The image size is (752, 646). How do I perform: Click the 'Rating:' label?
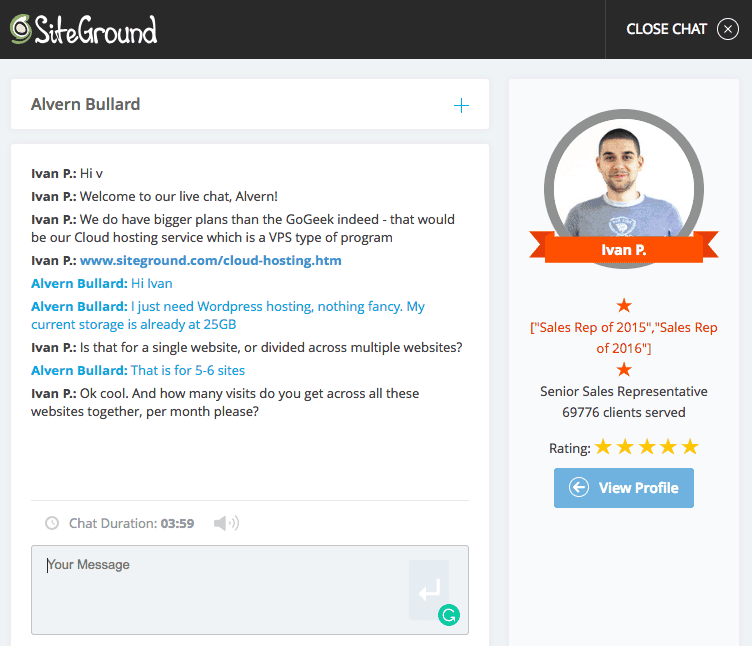[x=570, y=448]
